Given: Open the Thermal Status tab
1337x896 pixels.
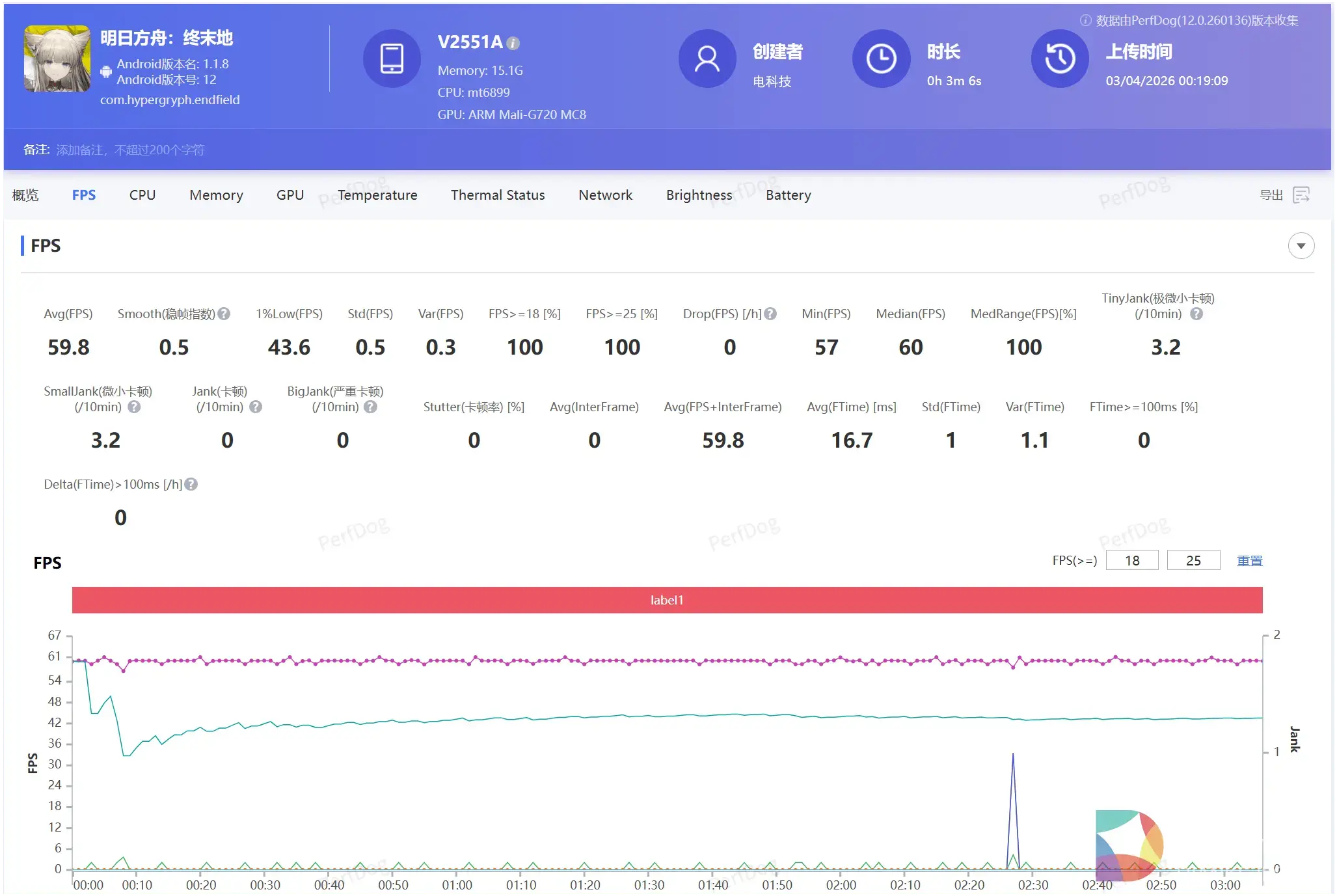Looking at the screenshot, I should pyautogui.click(x=498, y=195).
